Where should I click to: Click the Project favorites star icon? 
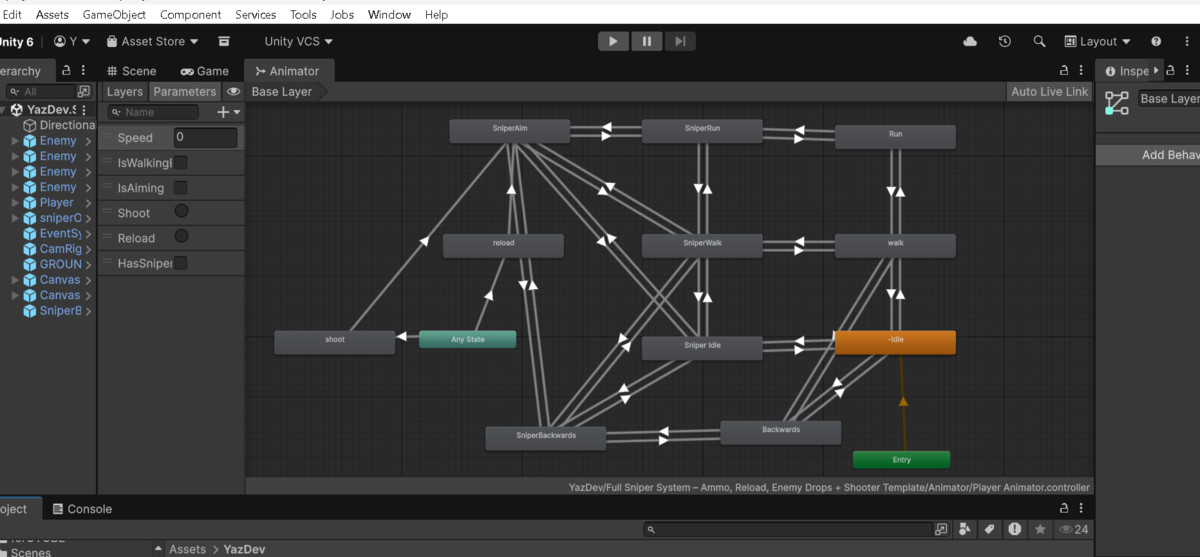(x=1040, y=529)
